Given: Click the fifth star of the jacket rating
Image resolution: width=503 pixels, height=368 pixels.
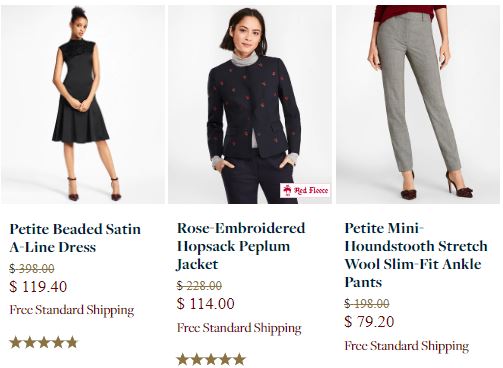Looking at the screenshot, I should (x=239, y=359).
